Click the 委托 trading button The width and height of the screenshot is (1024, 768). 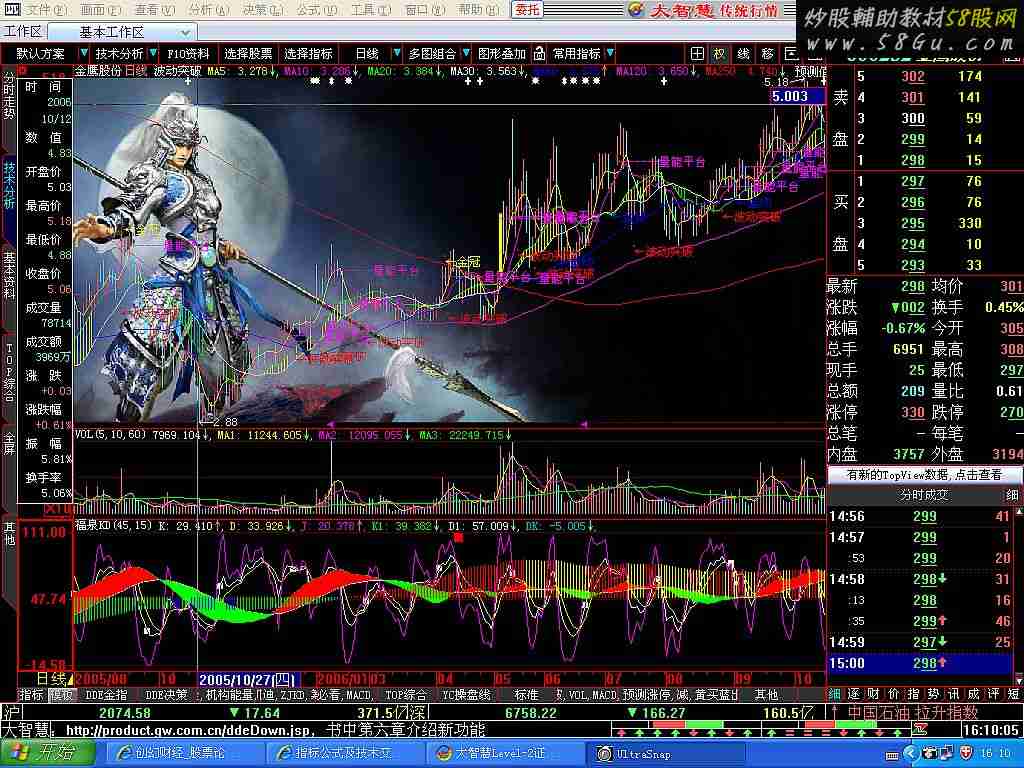[527, 9]
